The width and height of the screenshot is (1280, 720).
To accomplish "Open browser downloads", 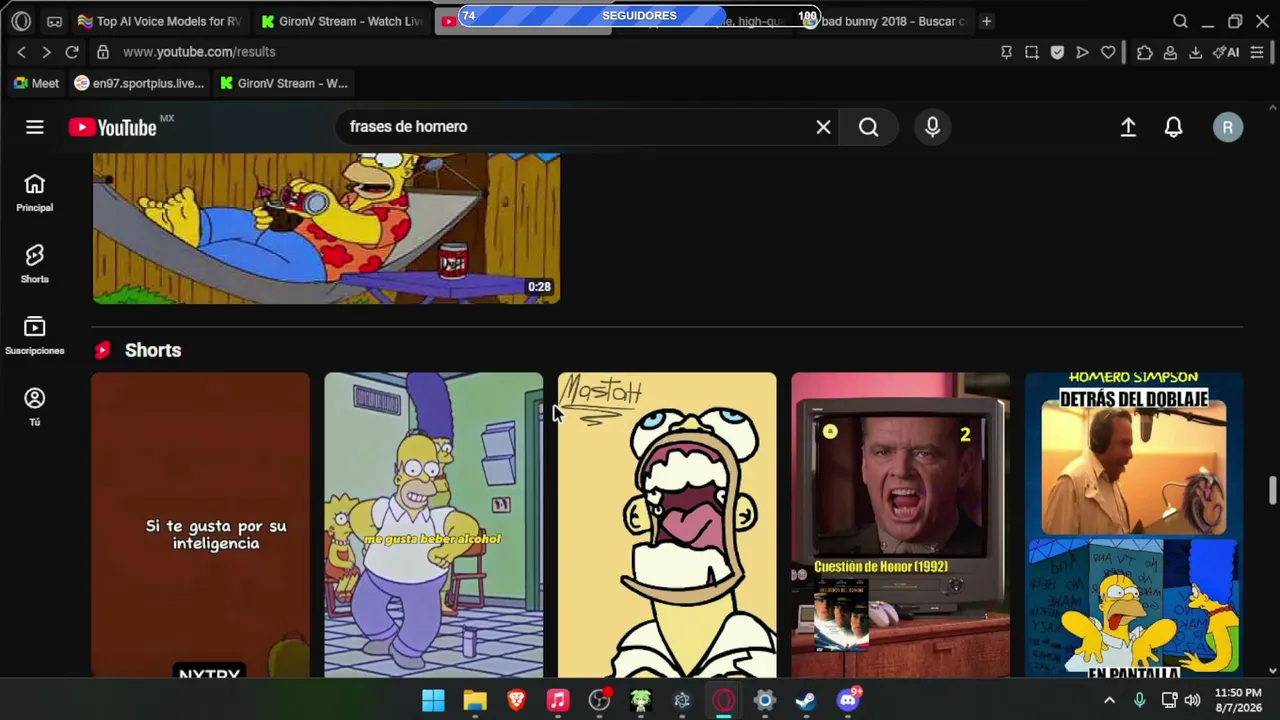I will (1195, 52).
